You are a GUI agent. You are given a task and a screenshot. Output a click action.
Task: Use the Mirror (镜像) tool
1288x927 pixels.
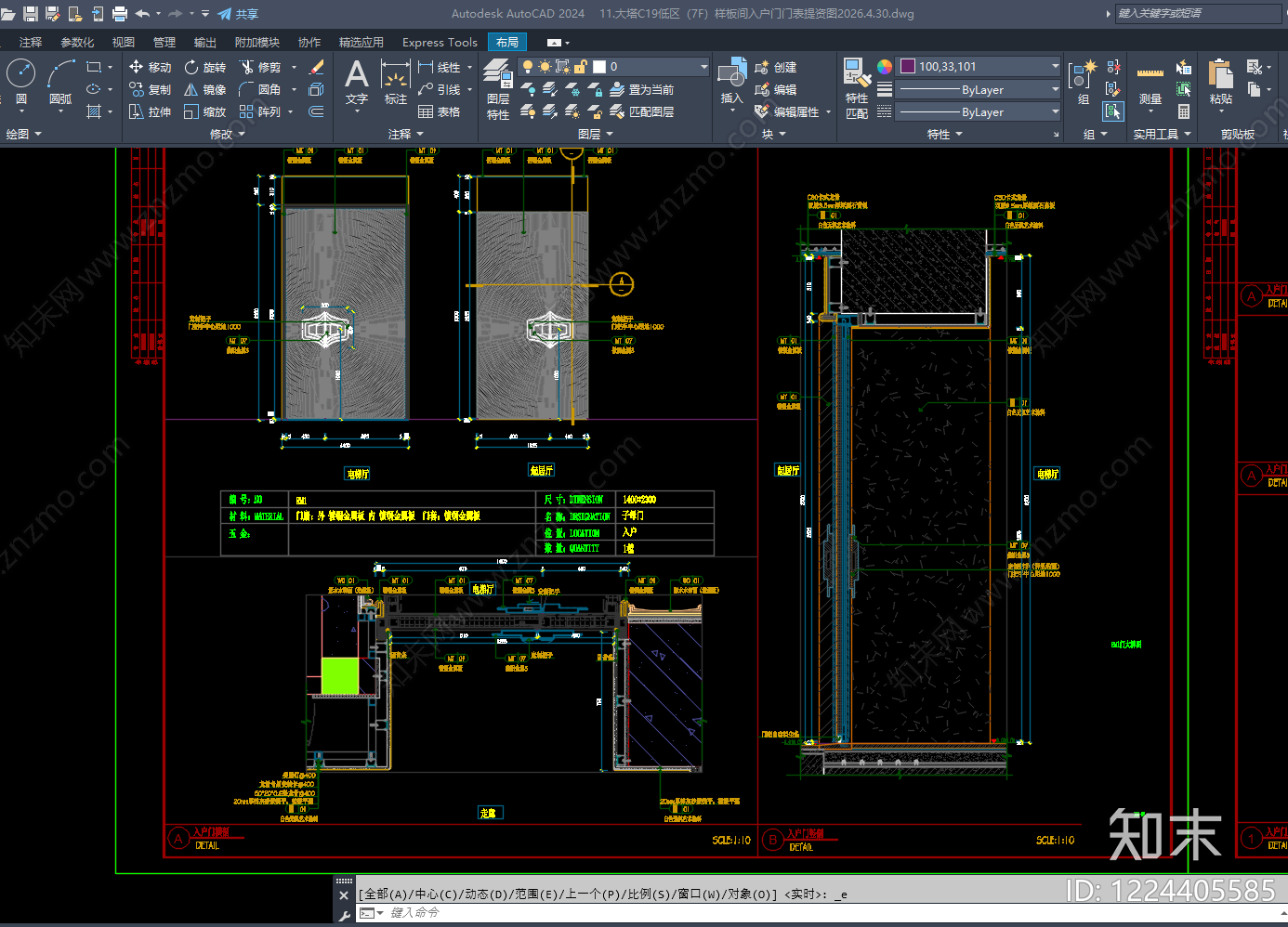[204, 89]
